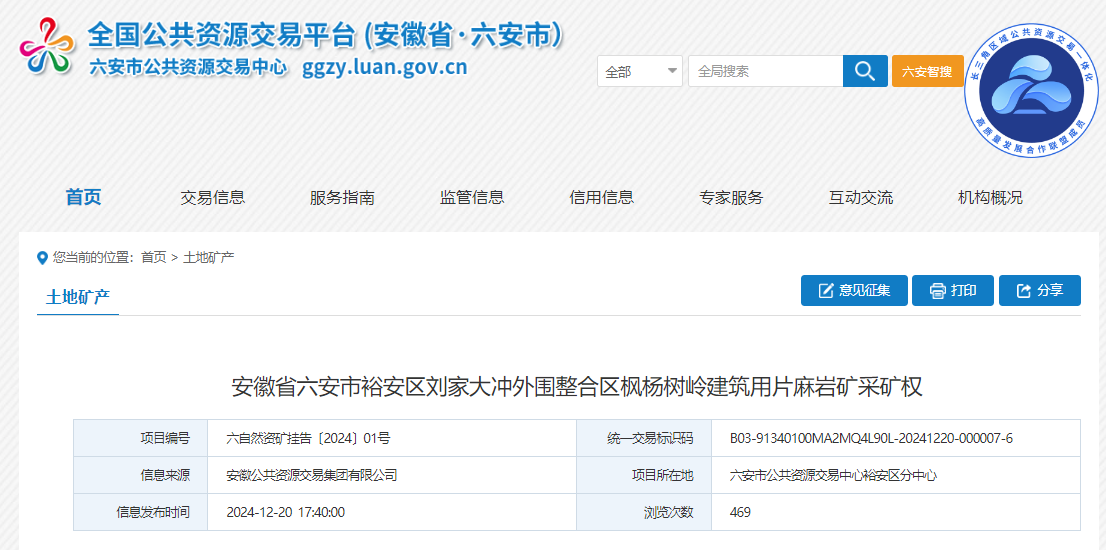Click the printer icon for 打印

pos(937,291)
